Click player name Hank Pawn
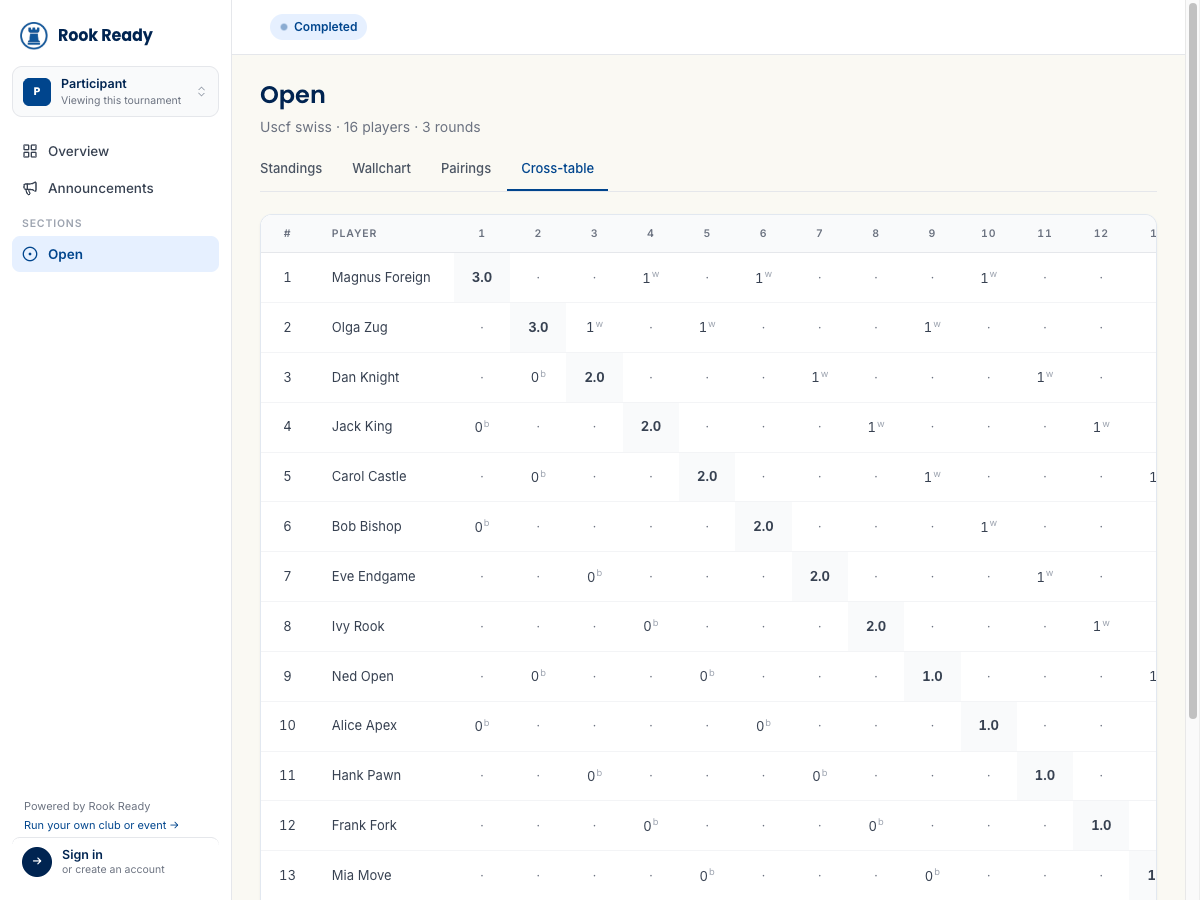1200x900 pixels. [x=366, y=775]
